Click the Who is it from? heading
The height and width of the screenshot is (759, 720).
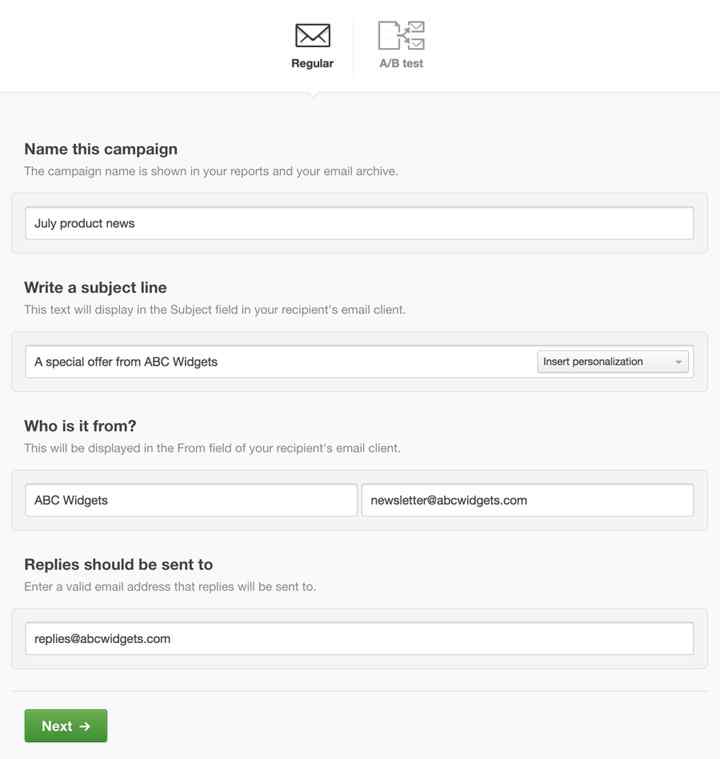click(x=80, y=426)
